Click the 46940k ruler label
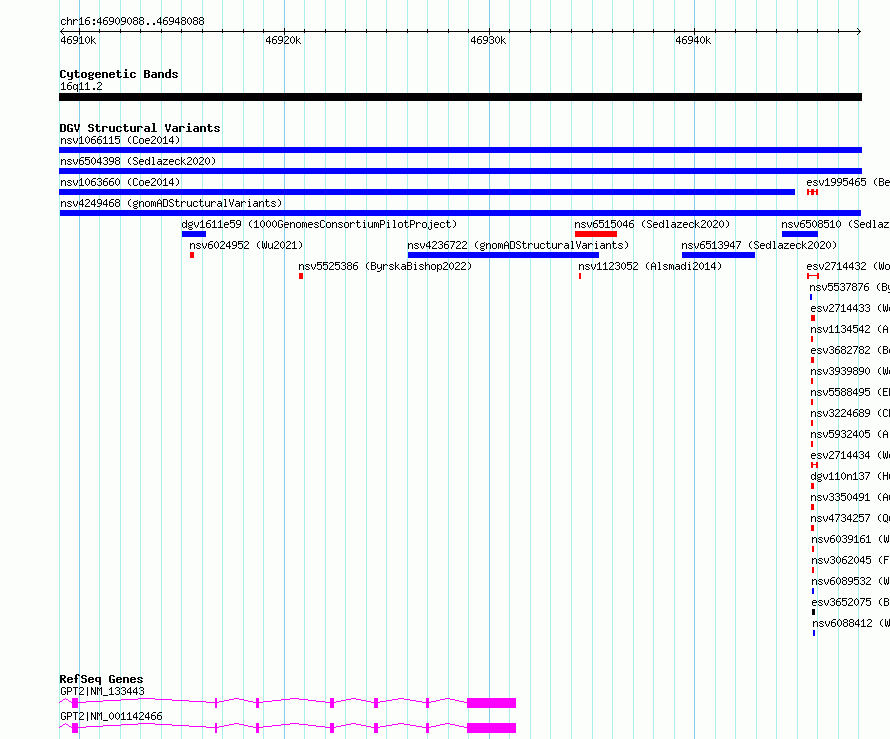Image resolution: width=890 pixels, height=739 pixels. coord(693,40)
